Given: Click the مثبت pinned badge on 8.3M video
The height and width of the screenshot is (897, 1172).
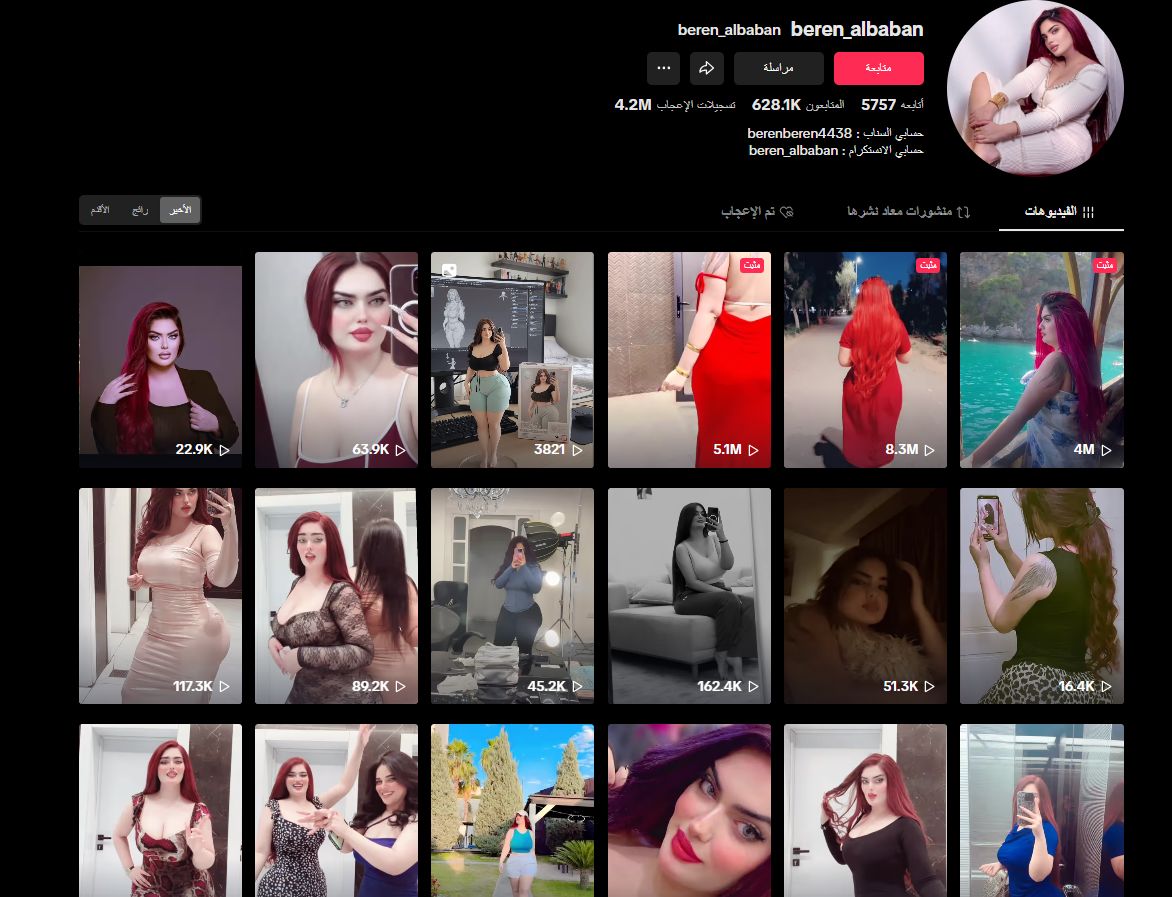Looking at the screenshot, I should pos(928,265).
